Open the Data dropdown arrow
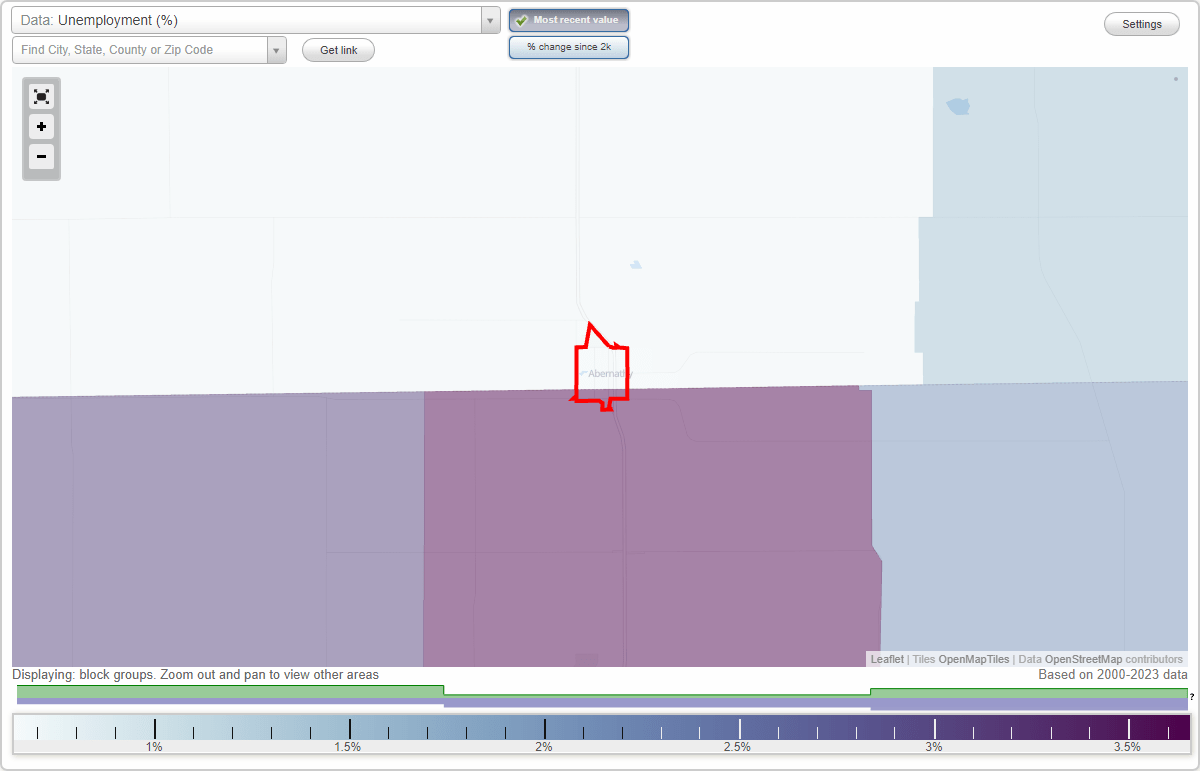 [490, 20]
